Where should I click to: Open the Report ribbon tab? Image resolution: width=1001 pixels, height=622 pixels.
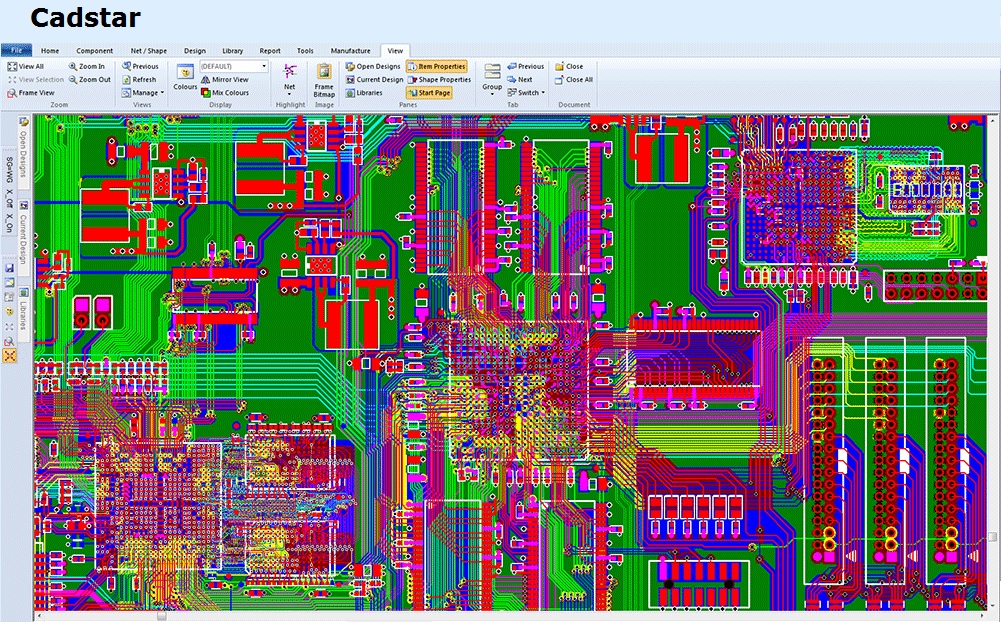270,51
